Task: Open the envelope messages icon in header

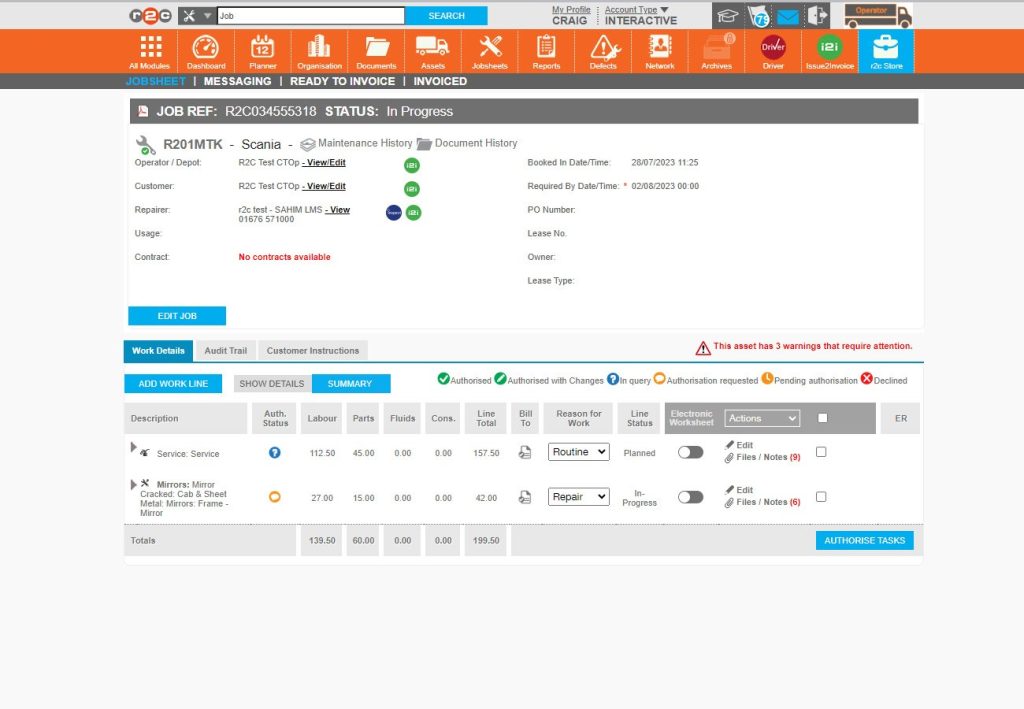Action: click(x=788, y=16)
